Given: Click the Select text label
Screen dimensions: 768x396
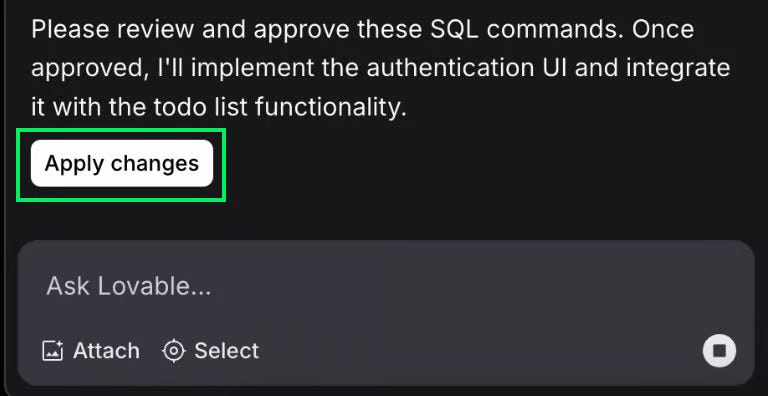Looking at the screenshot, I should (x=227, y=351).
